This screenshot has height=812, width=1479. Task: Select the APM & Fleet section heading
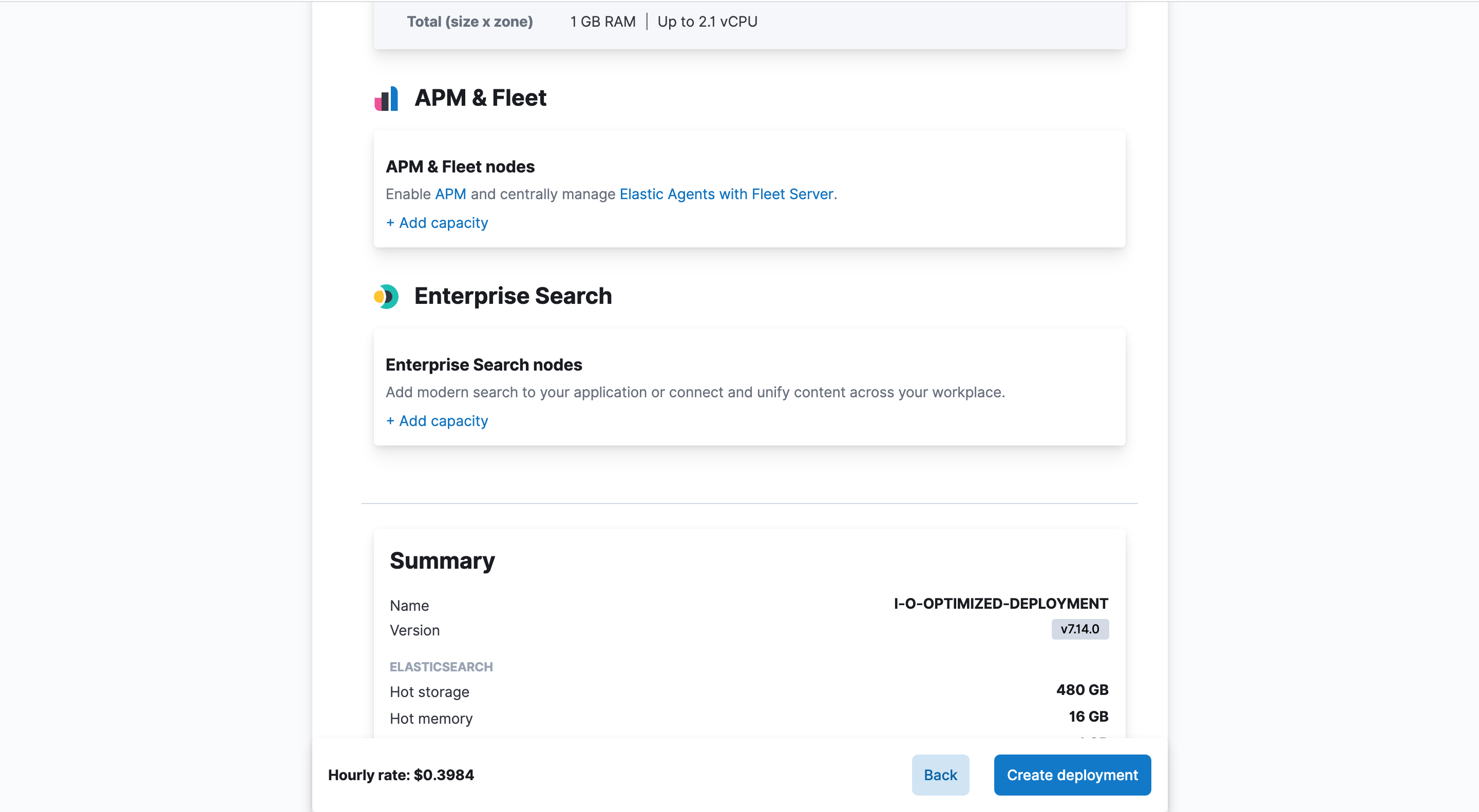click(481, 98)
